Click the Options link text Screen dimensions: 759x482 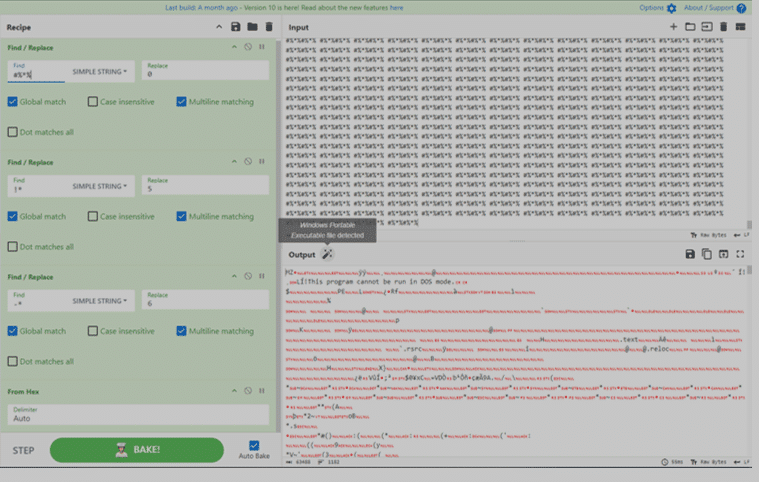[652, 8]
